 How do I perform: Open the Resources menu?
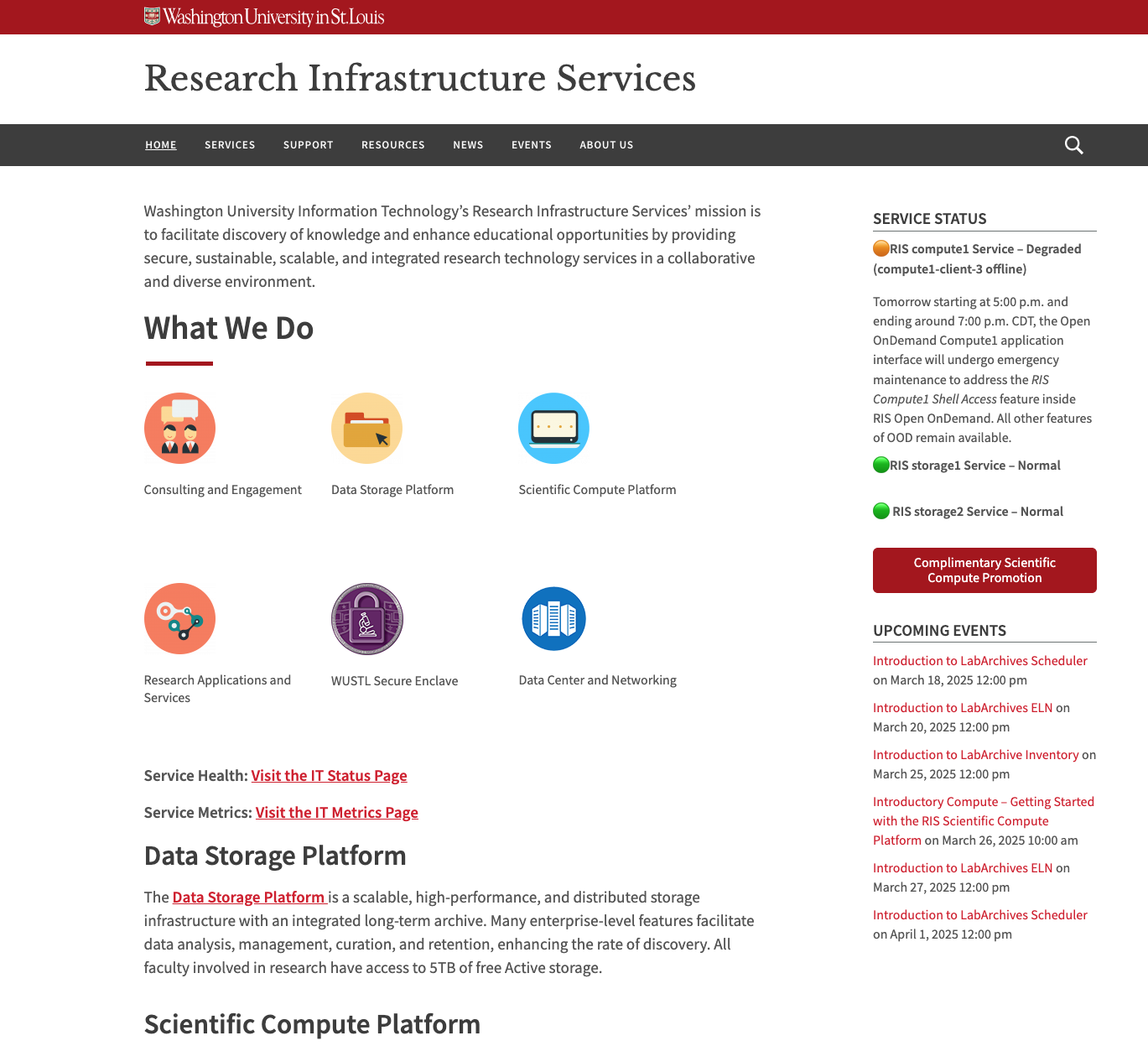click(x=393, y=145)
